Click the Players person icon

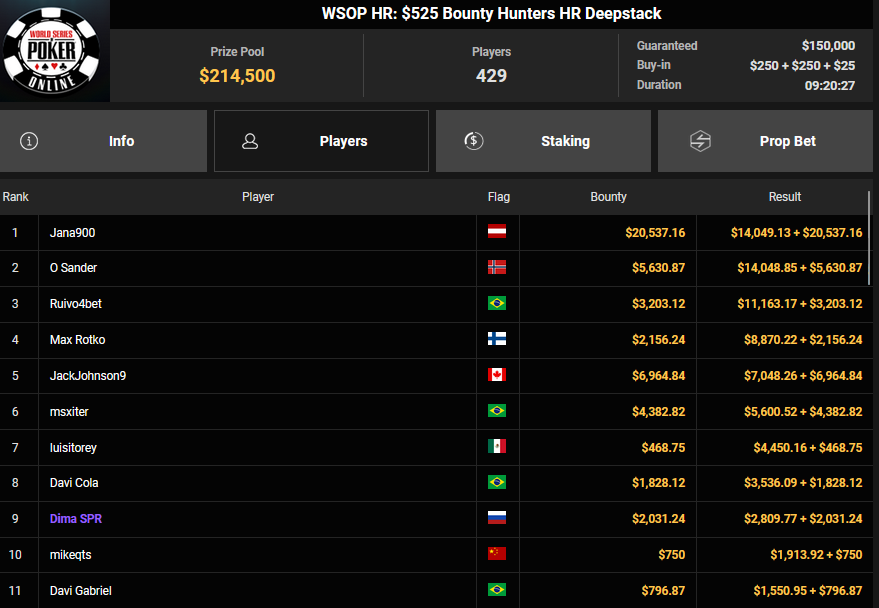click(x=250, y=141)
